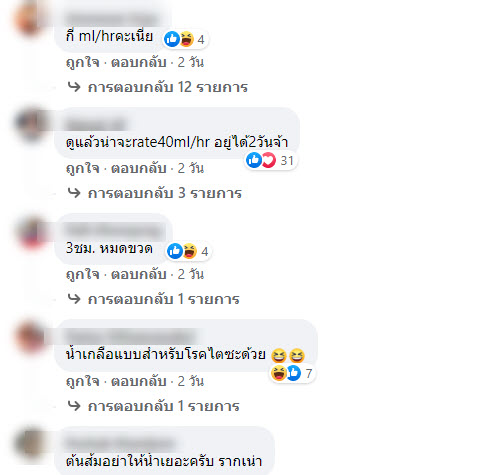
Task: Open avatar of ต้นส้ม commenter
Action: tap(31, 444)
